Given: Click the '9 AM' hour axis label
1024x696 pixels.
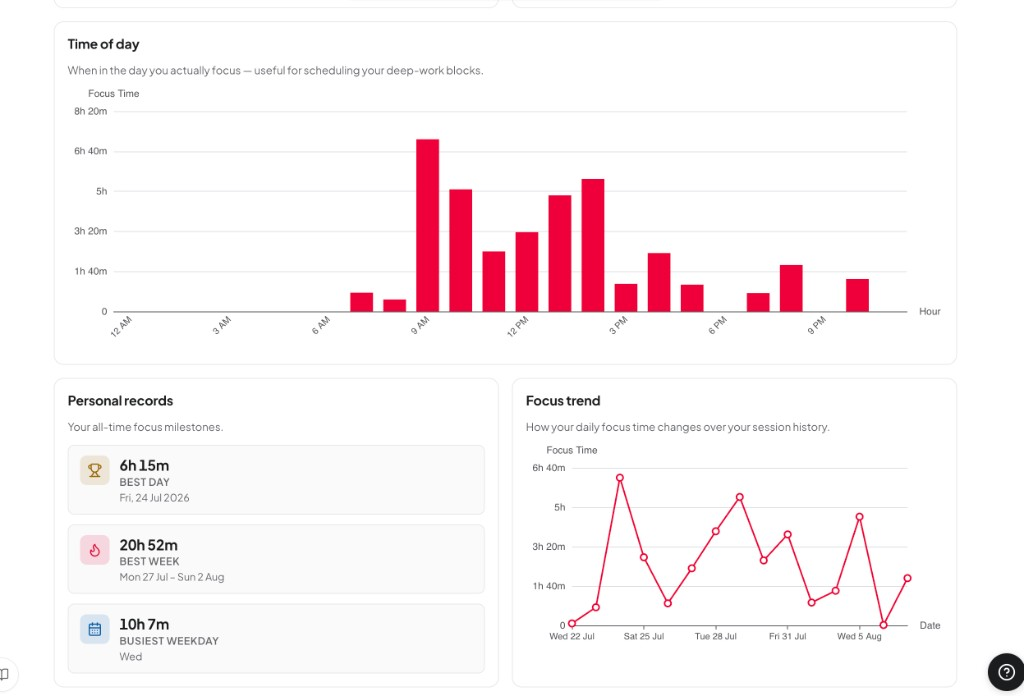Looking at the screenshot, I should pyautogui.click(x=420, y=325).
